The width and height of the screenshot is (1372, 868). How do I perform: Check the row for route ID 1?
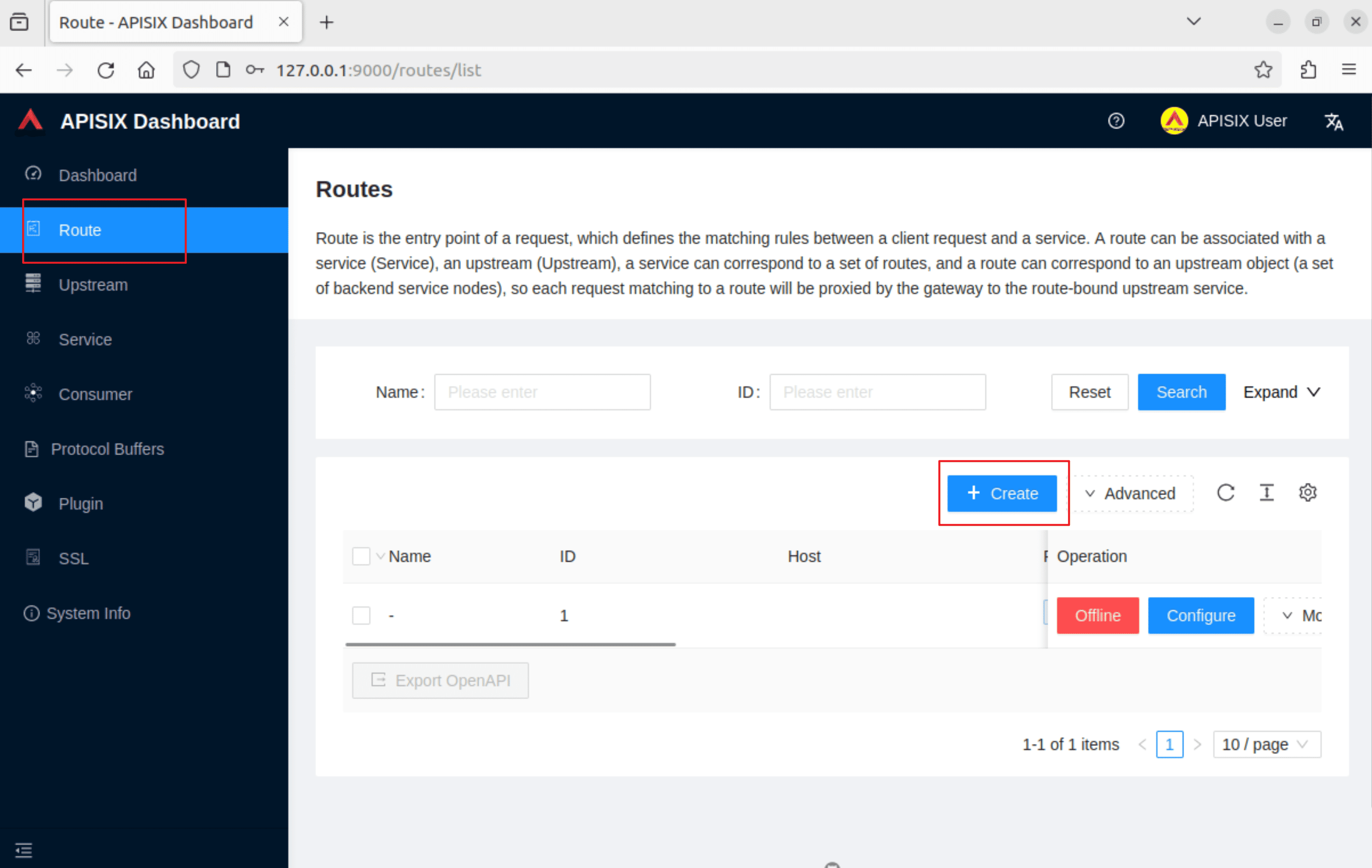click(361, 615)
